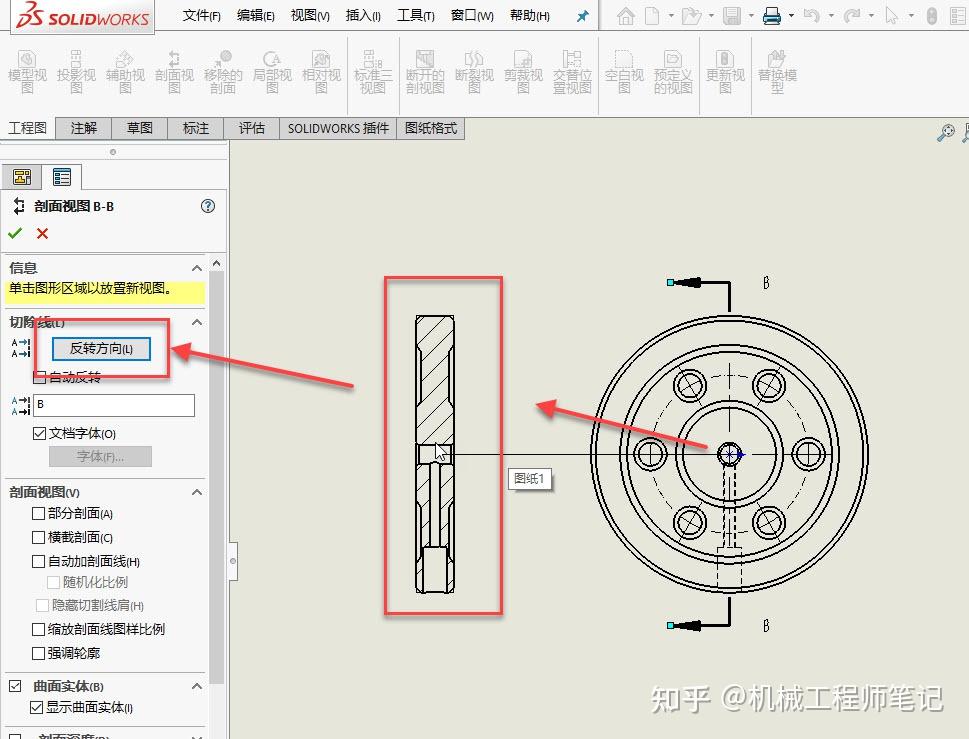Open the Tools (工具) menu
This screenshot has width=969, height=739.
click(416, 15)
